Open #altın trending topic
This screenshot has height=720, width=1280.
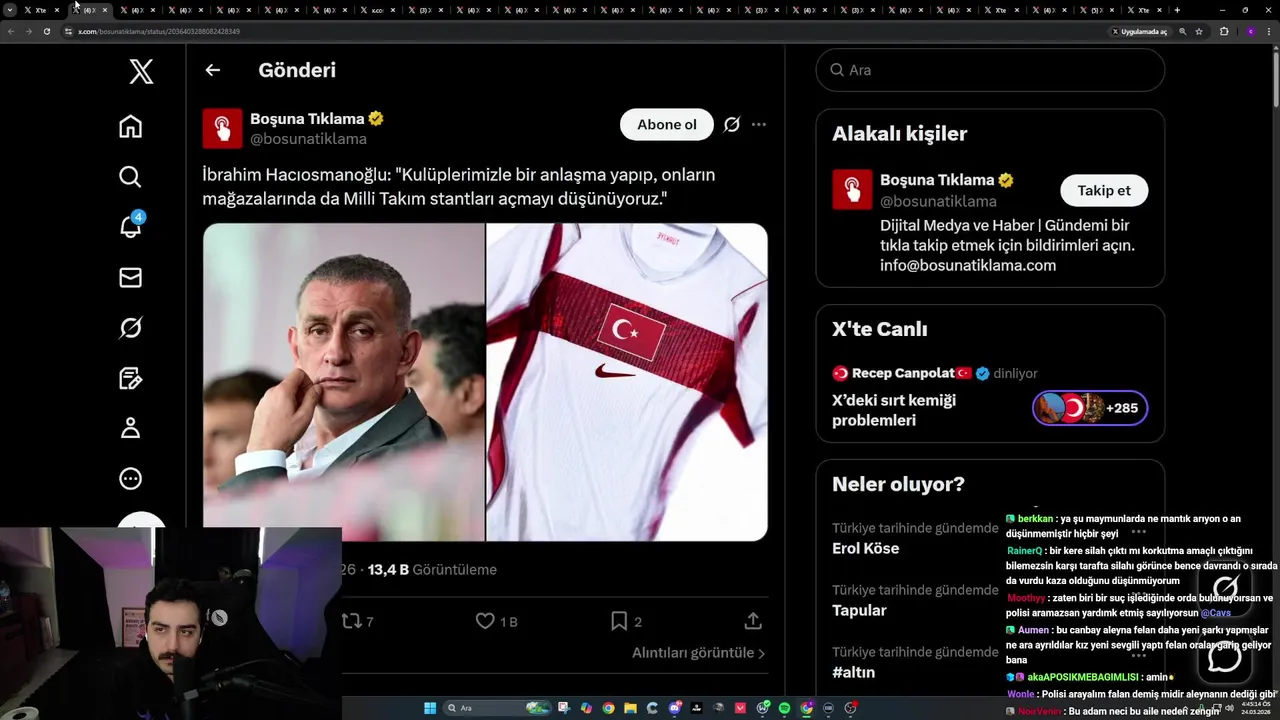click(x=853, y=672)
